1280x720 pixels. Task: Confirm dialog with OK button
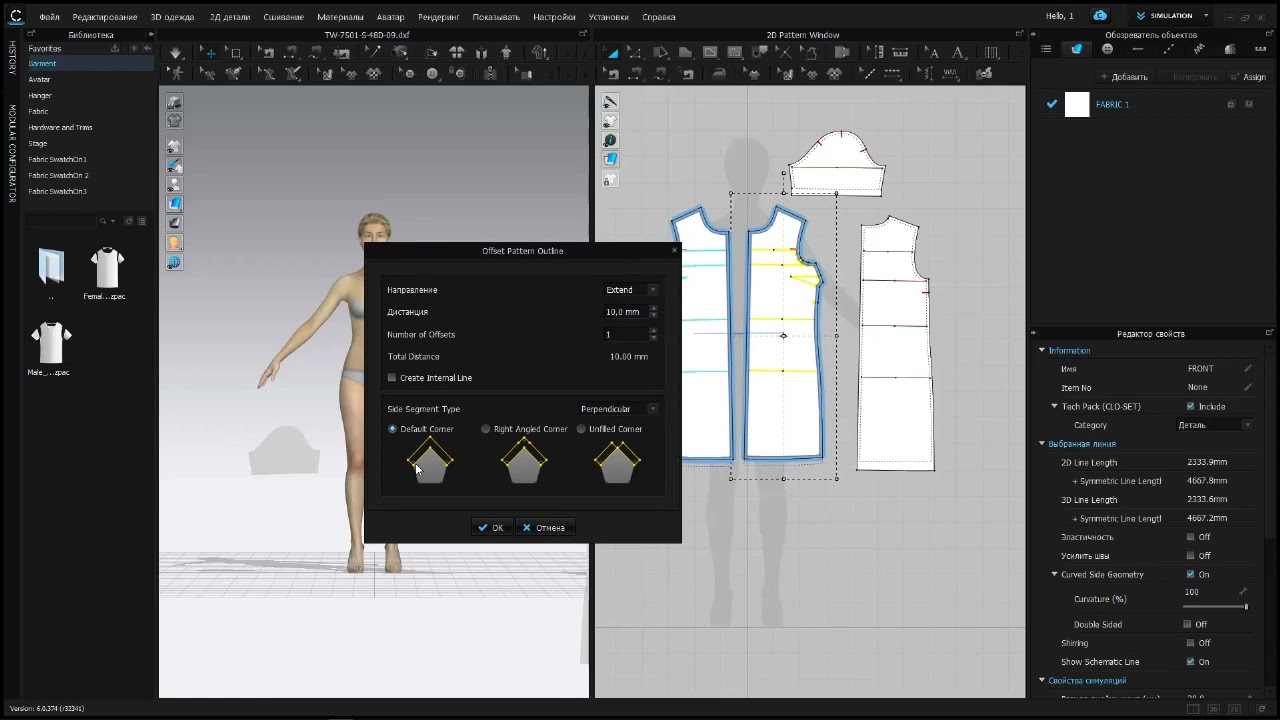[491, 528]
